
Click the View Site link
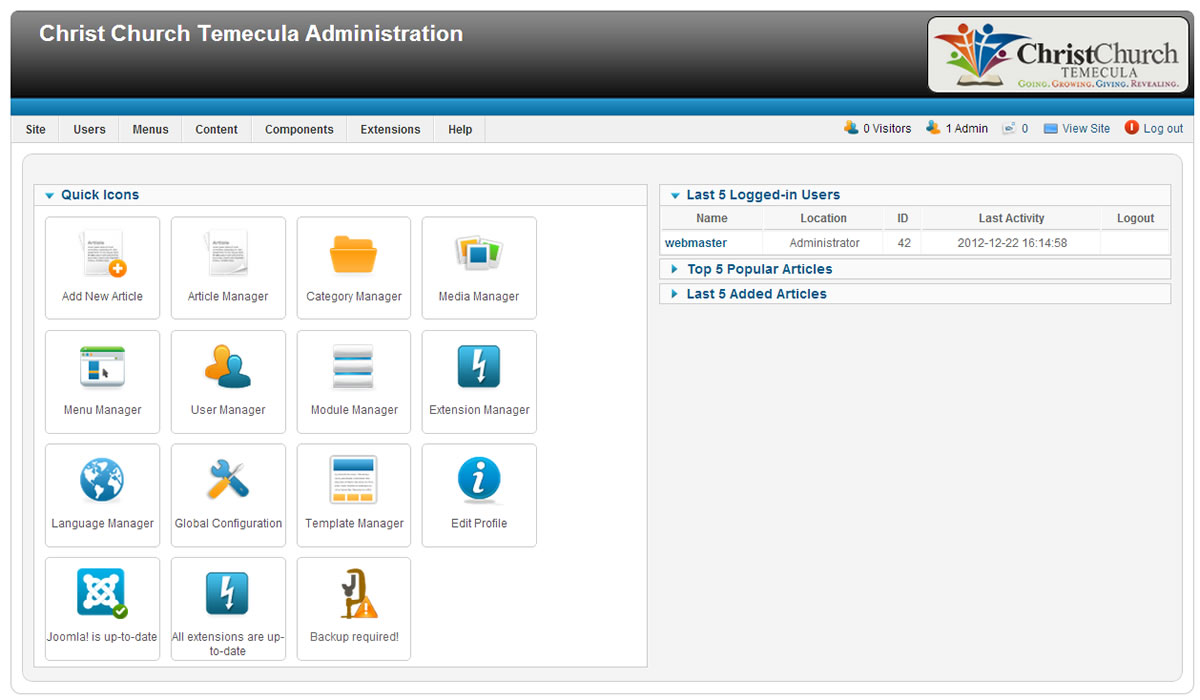click(x=1077, y=128)
